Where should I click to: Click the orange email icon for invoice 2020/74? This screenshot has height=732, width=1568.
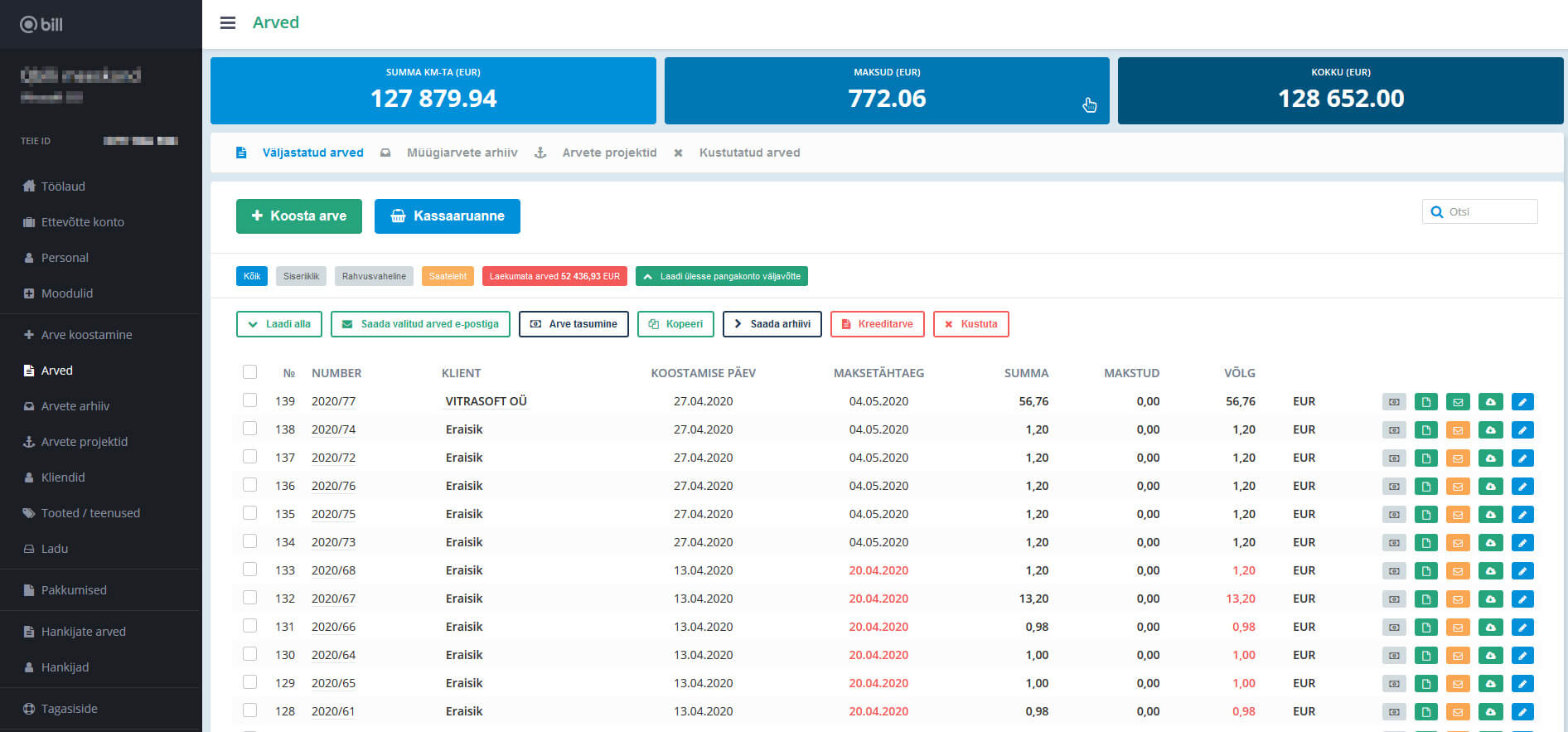(1458, 430)
